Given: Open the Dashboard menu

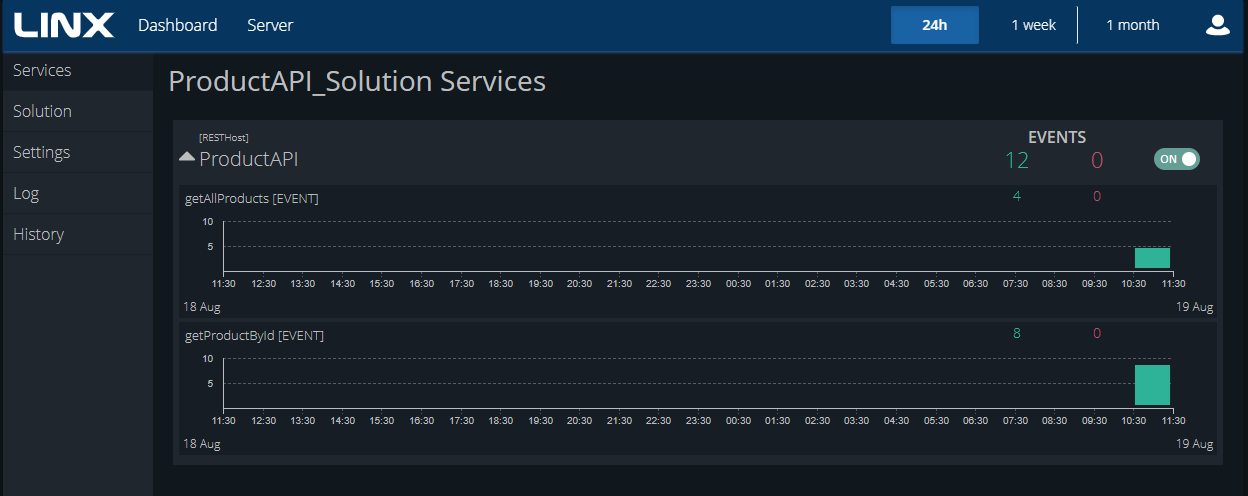Looking at the screenshot, I should click(178, 25).
